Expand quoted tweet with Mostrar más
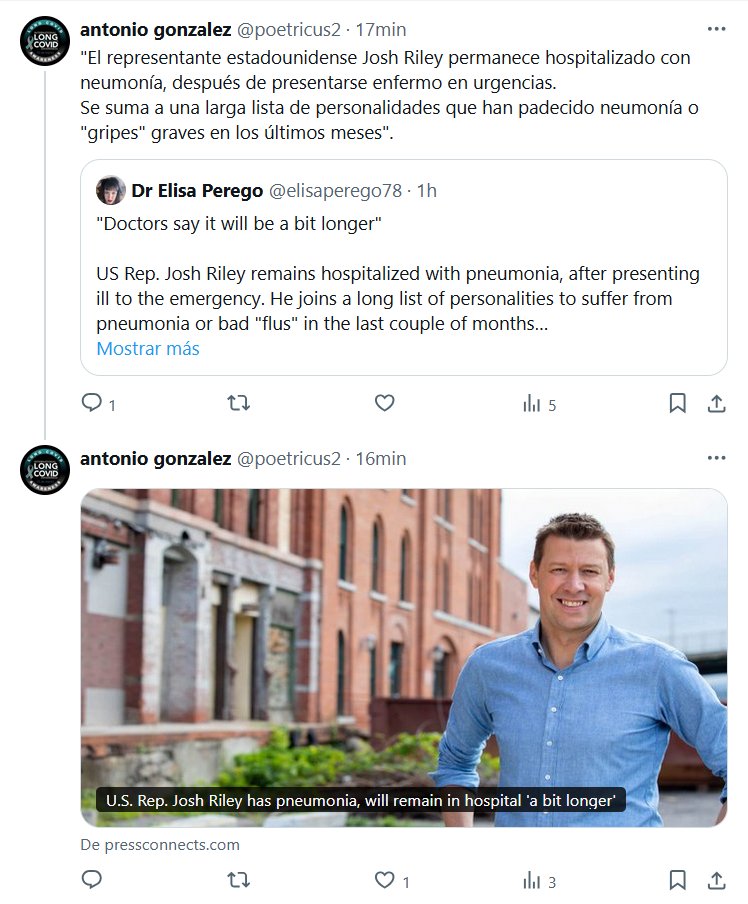 (x=148, y=349)
